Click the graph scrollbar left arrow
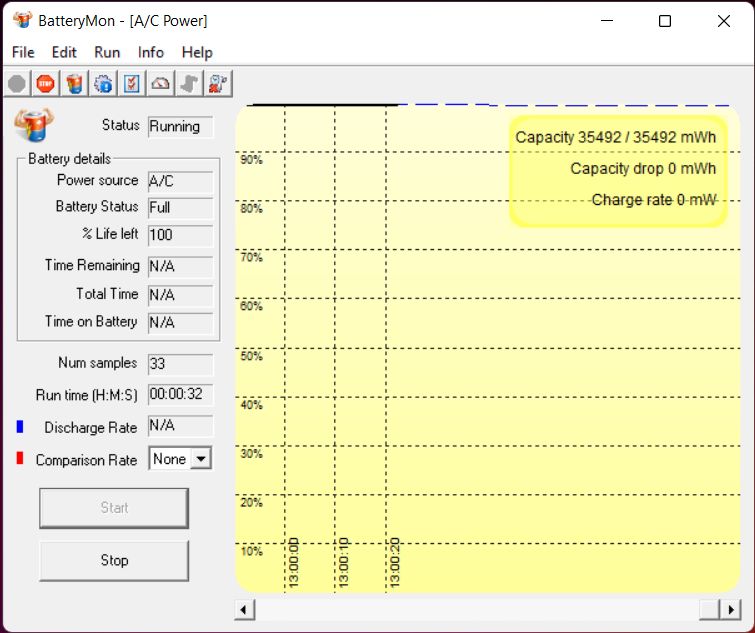 (244, 610)
